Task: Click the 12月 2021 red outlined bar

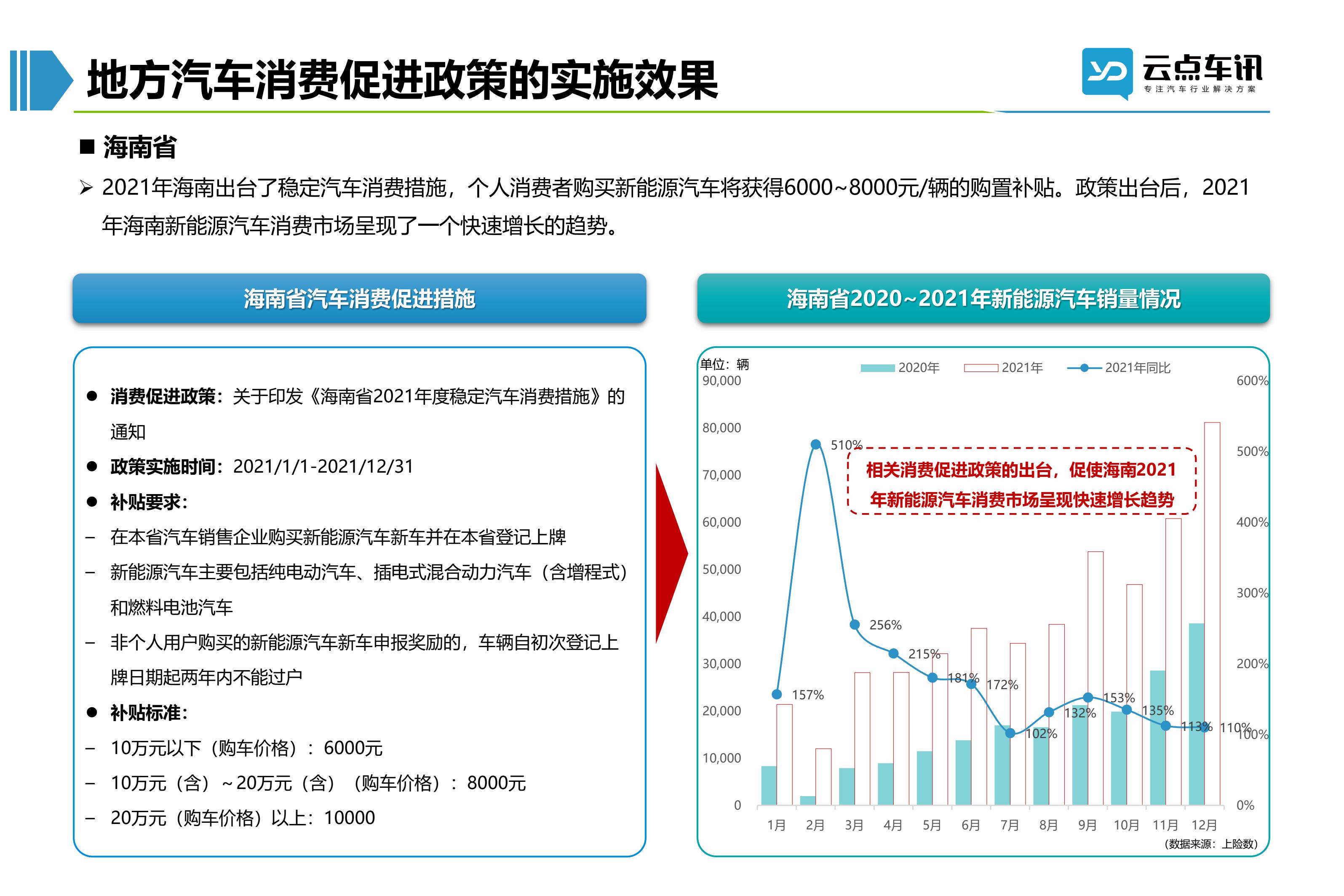Action: click(1212, 614)
